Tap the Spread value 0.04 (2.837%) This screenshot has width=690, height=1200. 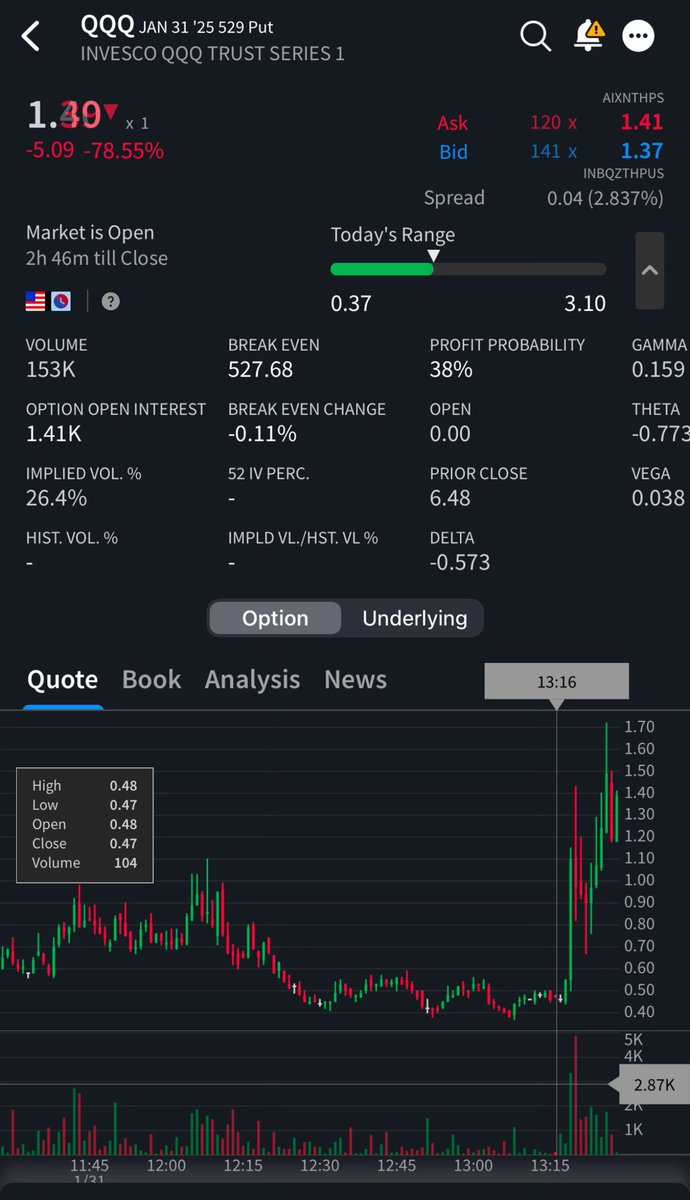pos(605,198)
